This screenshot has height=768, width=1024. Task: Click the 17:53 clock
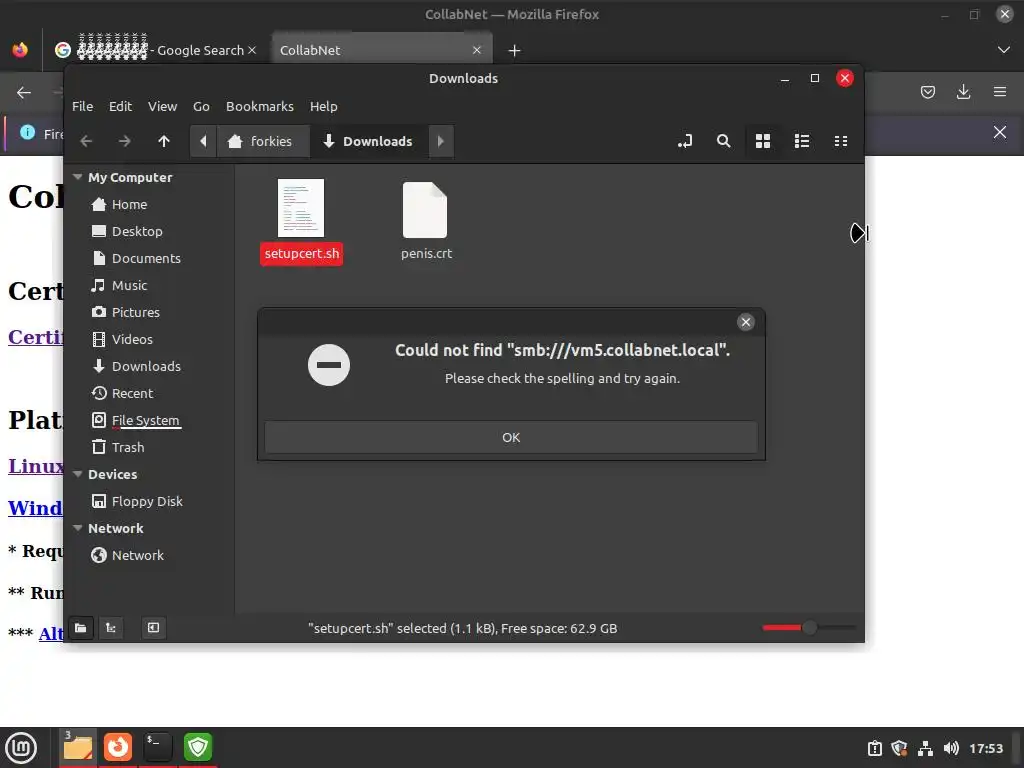coord(986,748)
